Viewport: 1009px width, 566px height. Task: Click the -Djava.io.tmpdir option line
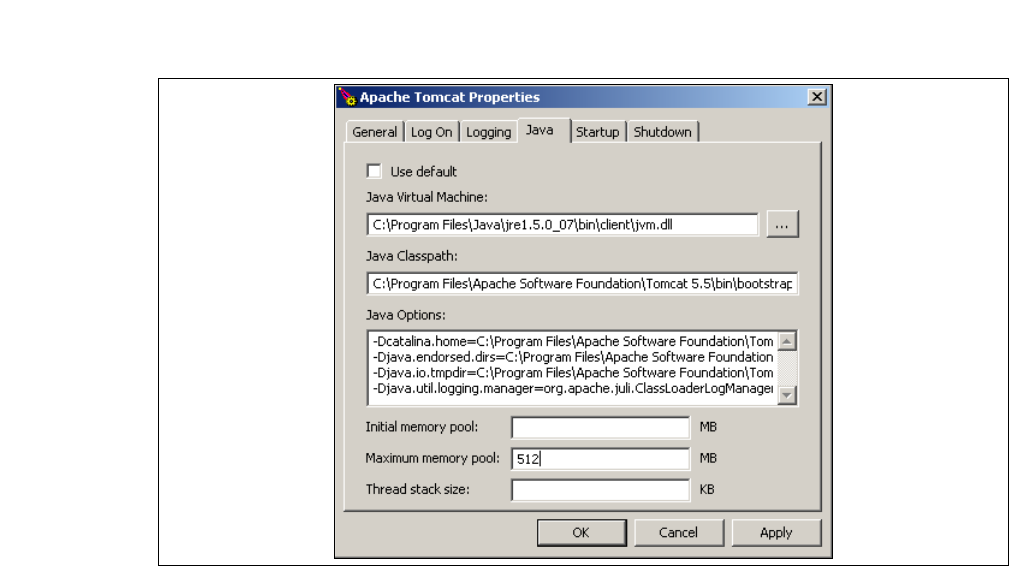tap(573, 372)
